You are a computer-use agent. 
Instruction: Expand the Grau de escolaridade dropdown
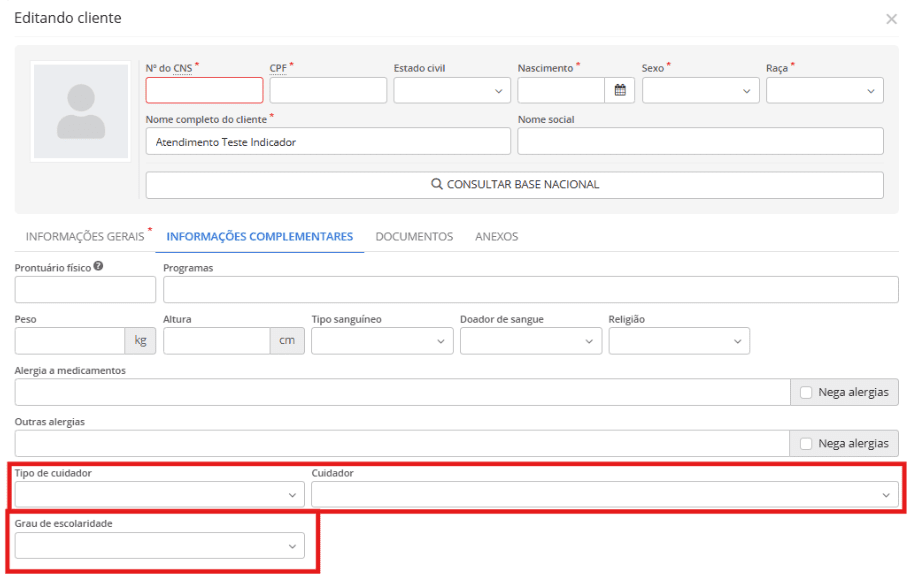click(x=159, y=545)
